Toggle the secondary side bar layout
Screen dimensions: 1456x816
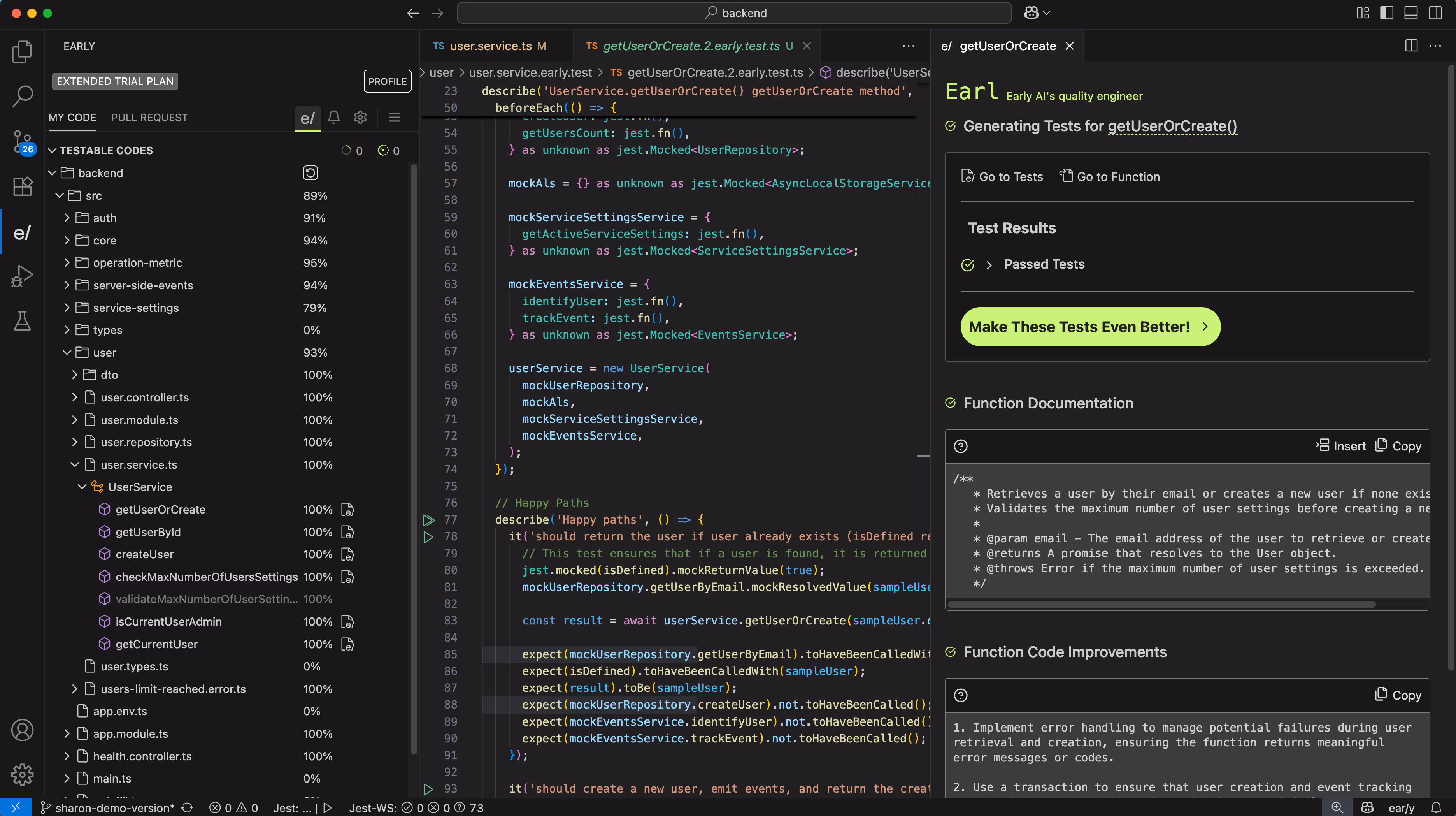(1435, 13)
